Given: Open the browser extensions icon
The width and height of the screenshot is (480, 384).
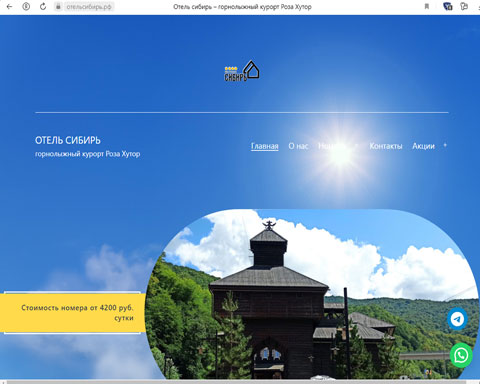Looking at the screenshot, I should 464,7.
